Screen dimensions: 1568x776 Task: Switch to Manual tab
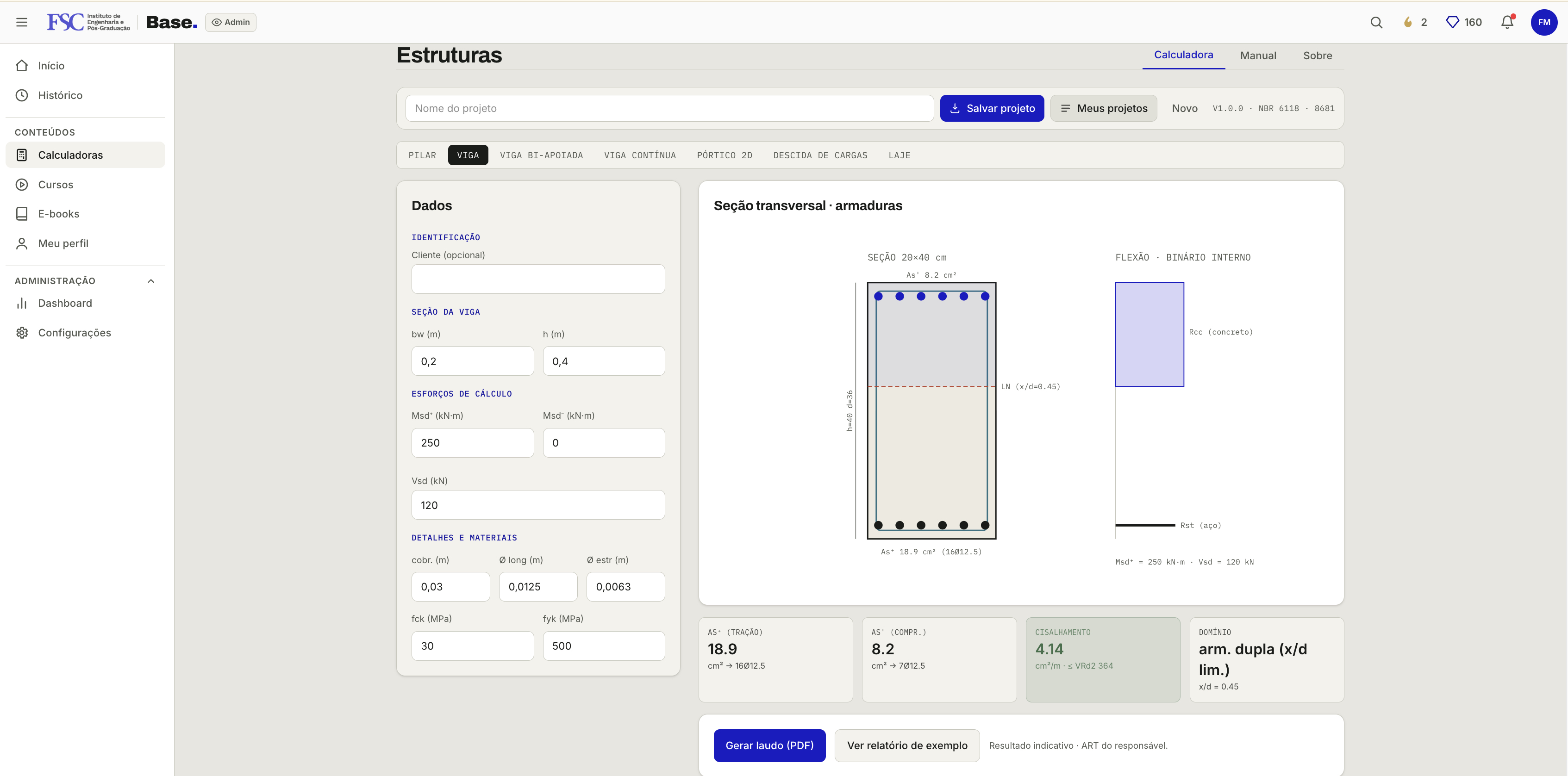click(x=1258, y=56)
